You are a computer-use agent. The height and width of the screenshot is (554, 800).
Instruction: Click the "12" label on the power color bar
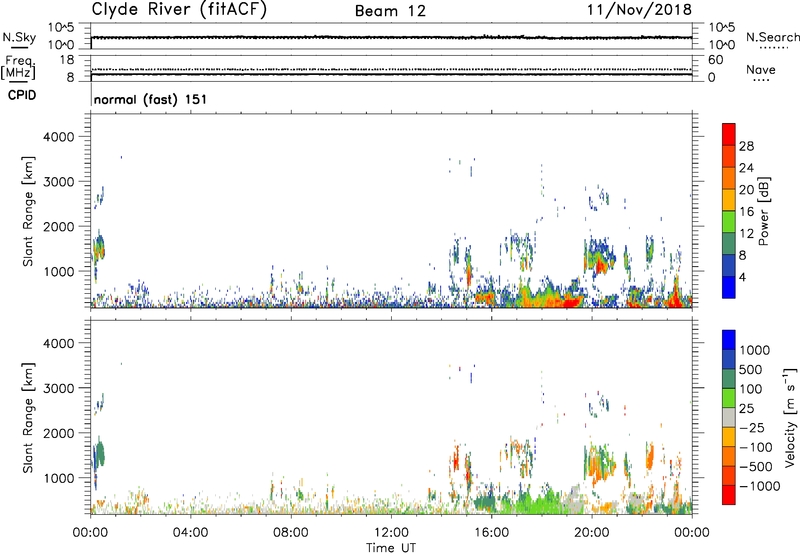tap(746, 234)
